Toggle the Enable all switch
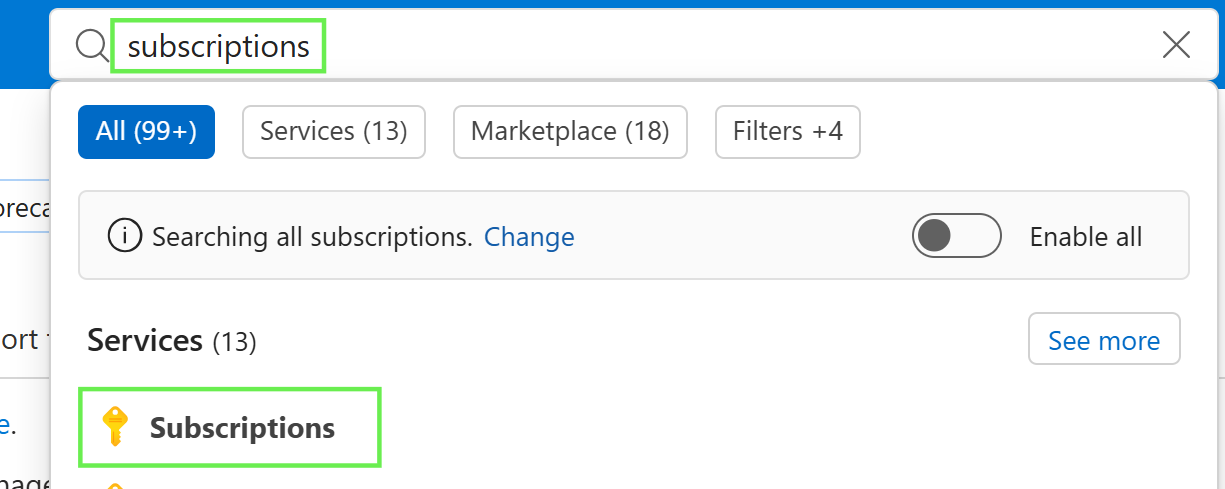 coord(957,236)
